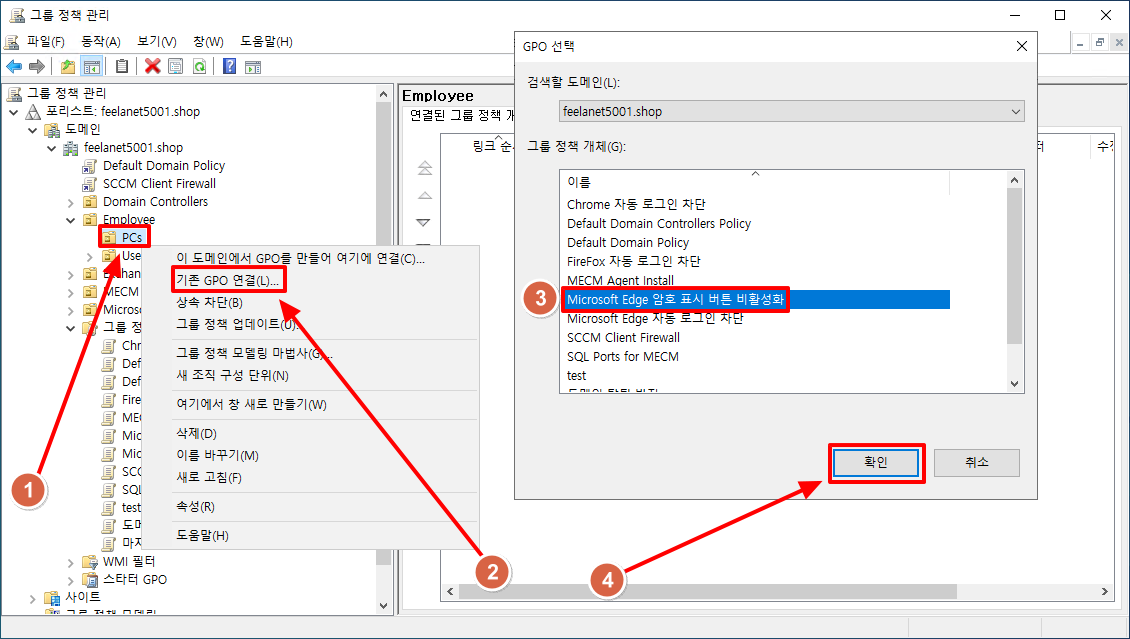Open the 보기(V) menu

[156, 42]
